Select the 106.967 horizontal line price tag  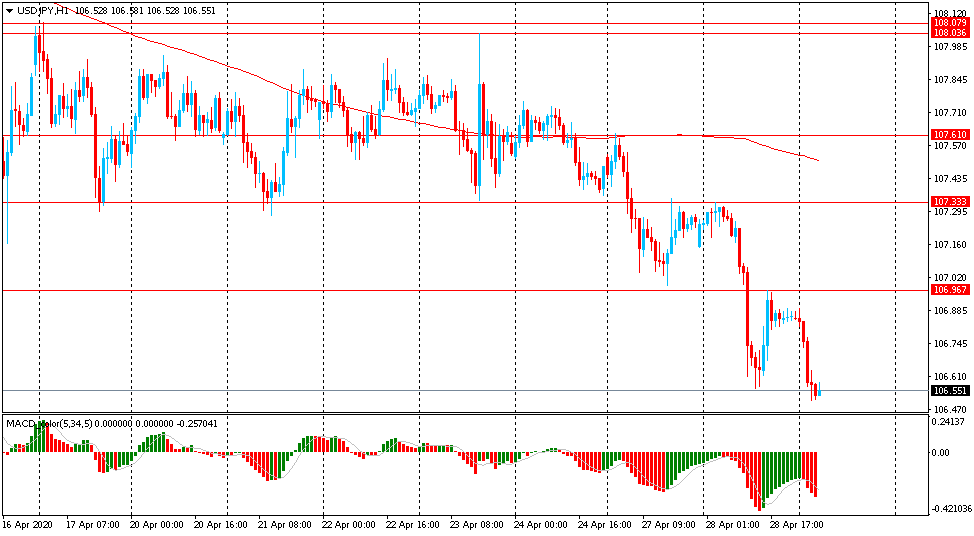click(x=950, y=290)
